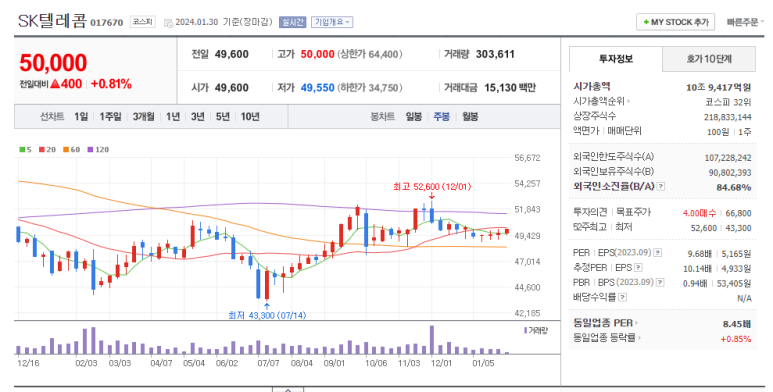The height and width of the screenshot is (392, 773).
Task: Click 거래대금 value 15,130 백만
Action: 510,88
